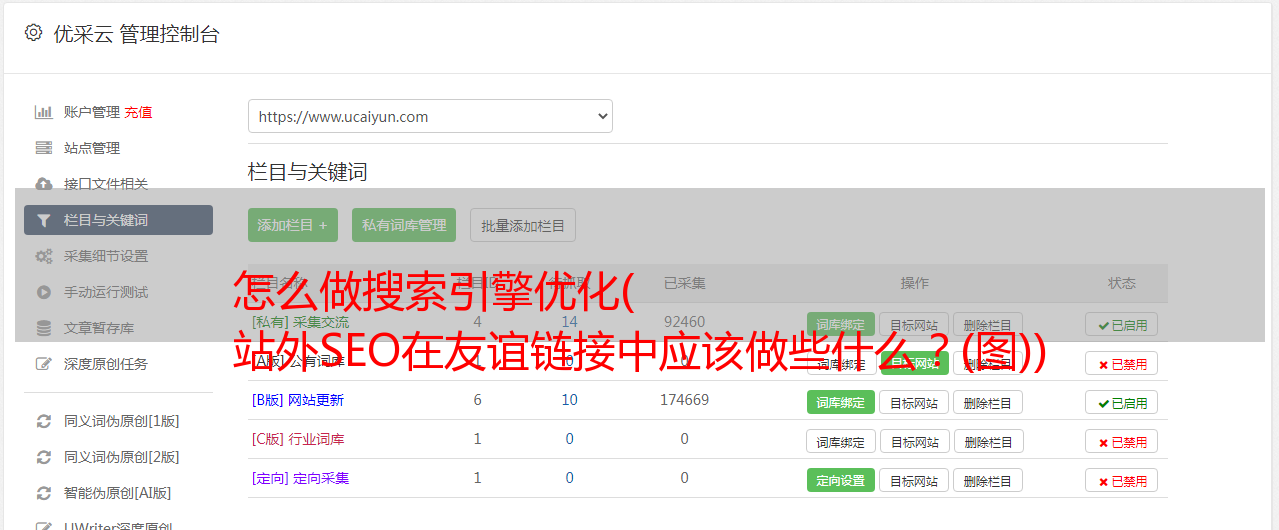Open the site URL dropdown https://www.ucaiyun.com
Viewport: 1279px width, 530px height.
click(430, 116)
